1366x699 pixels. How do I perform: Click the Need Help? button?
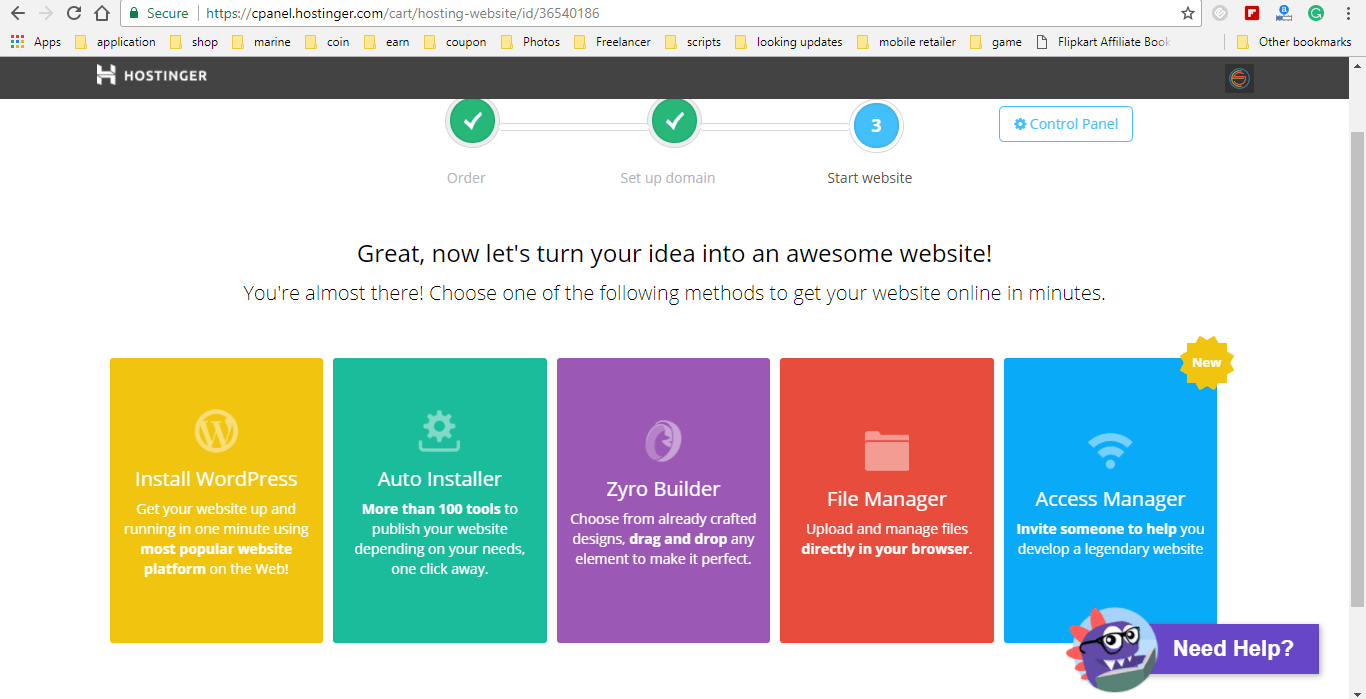pyautogui.click(x=1233, y=648)
